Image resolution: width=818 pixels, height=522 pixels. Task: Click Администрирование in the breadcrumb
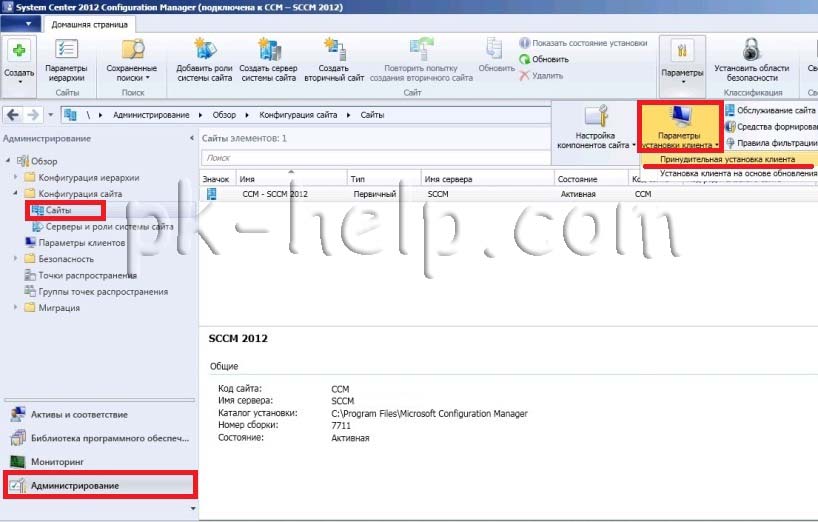(x=151, y=115)
